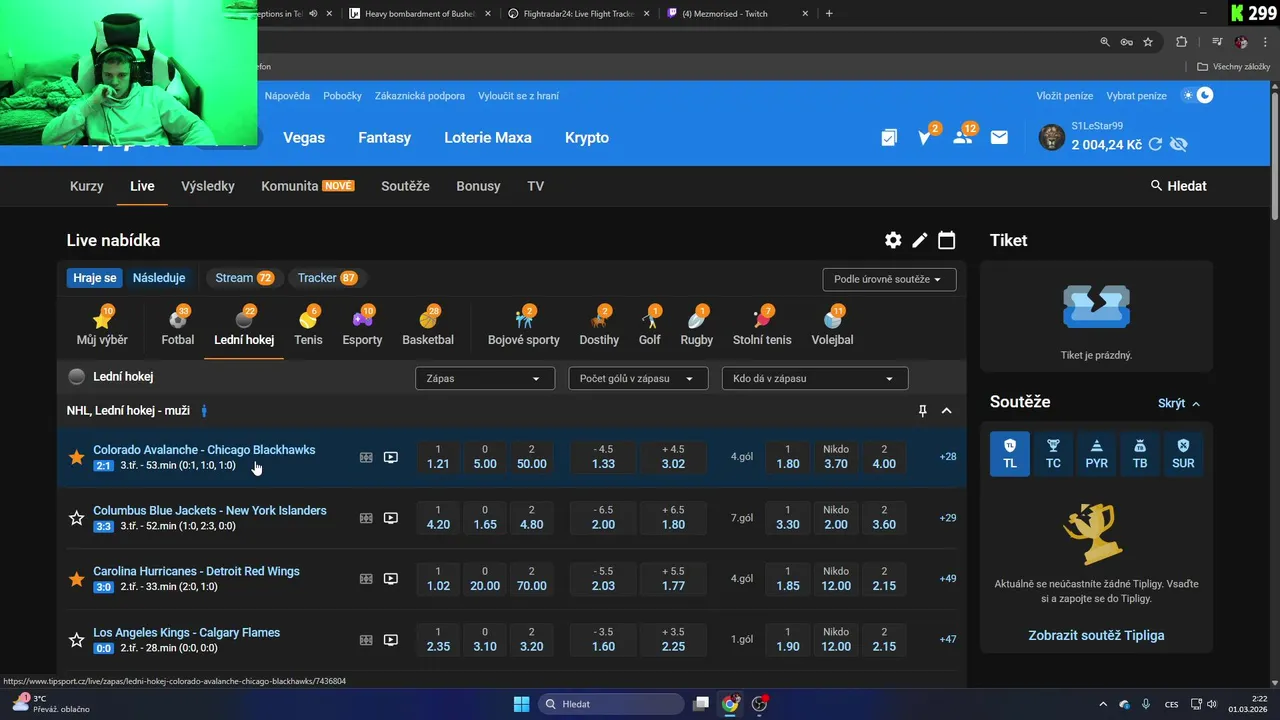Open the calendar icon in Live nabídka
1280x720 pixels.
[x=947, y=240]
